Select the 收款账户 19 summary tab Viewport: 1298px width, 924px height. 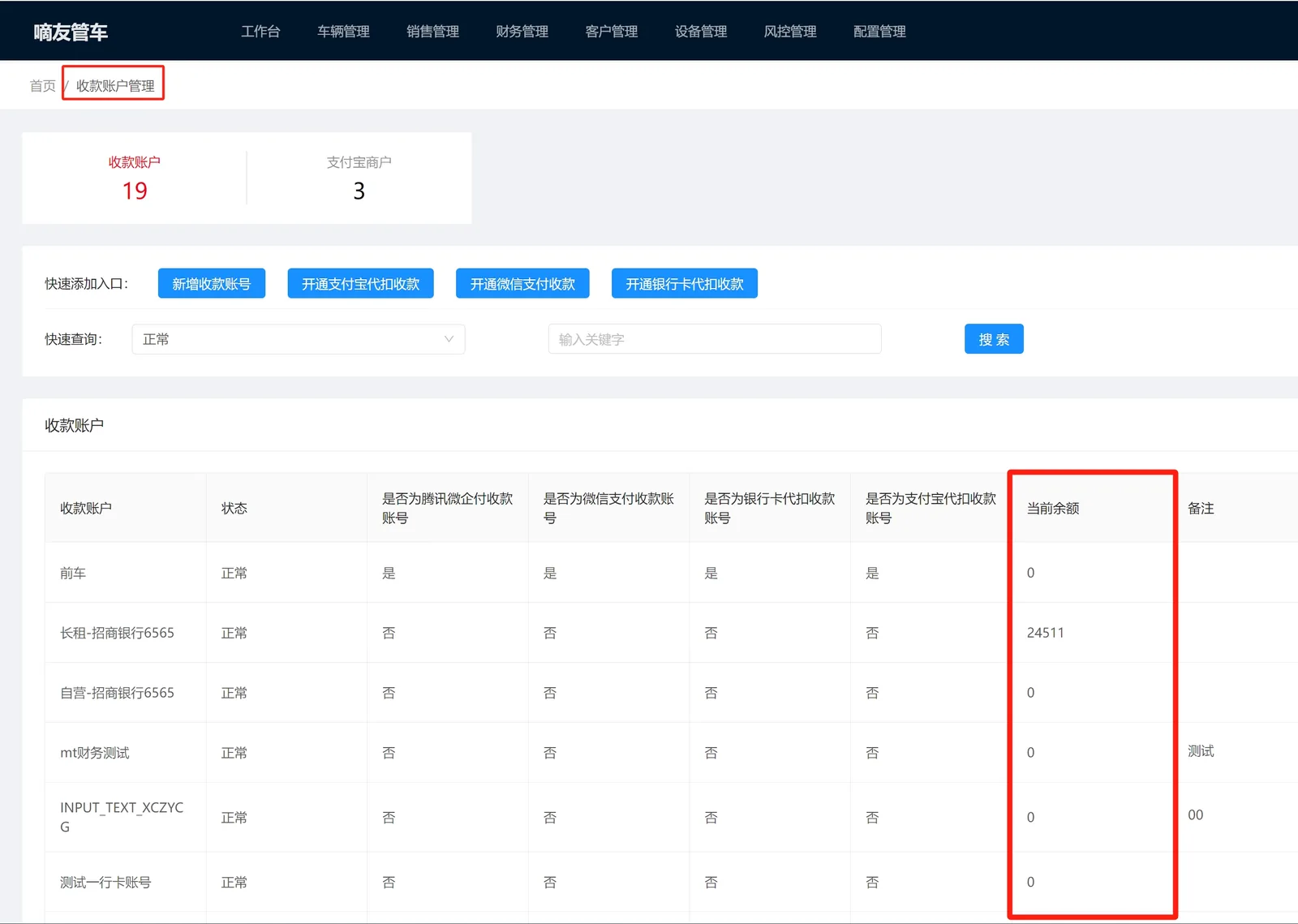pyautogui.click(x=135, y=178)
